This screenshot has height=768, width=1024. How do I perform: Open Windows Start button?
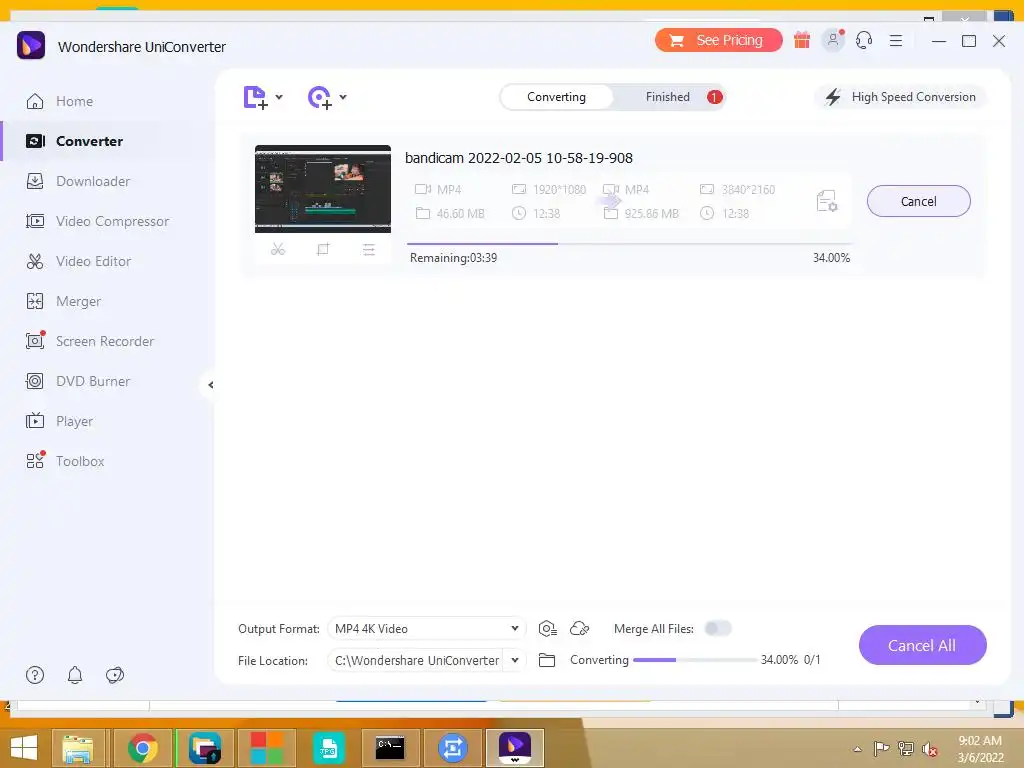24,748
